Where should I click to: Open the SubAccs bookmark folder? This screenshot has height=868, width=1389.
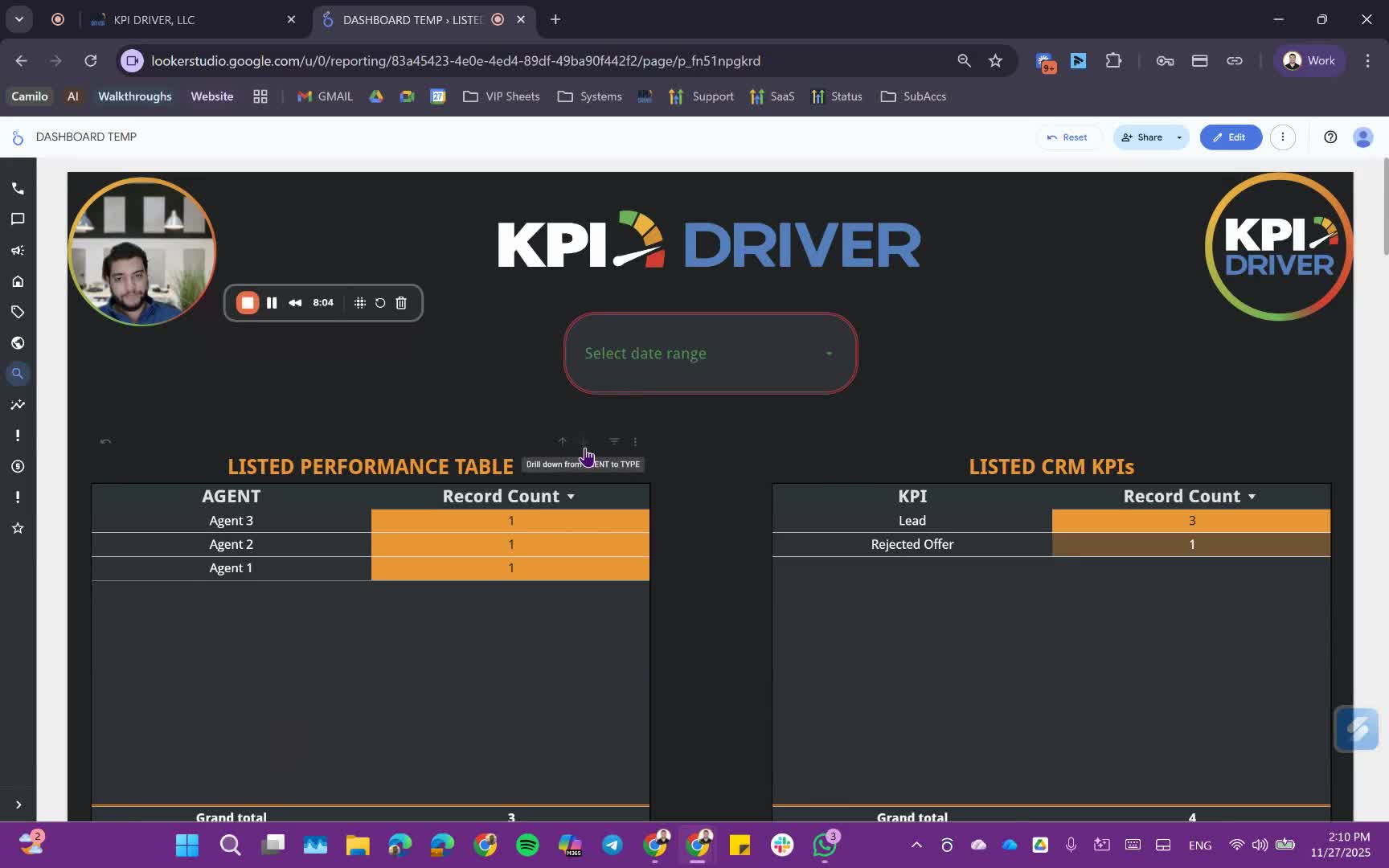(x=913, y=96)
